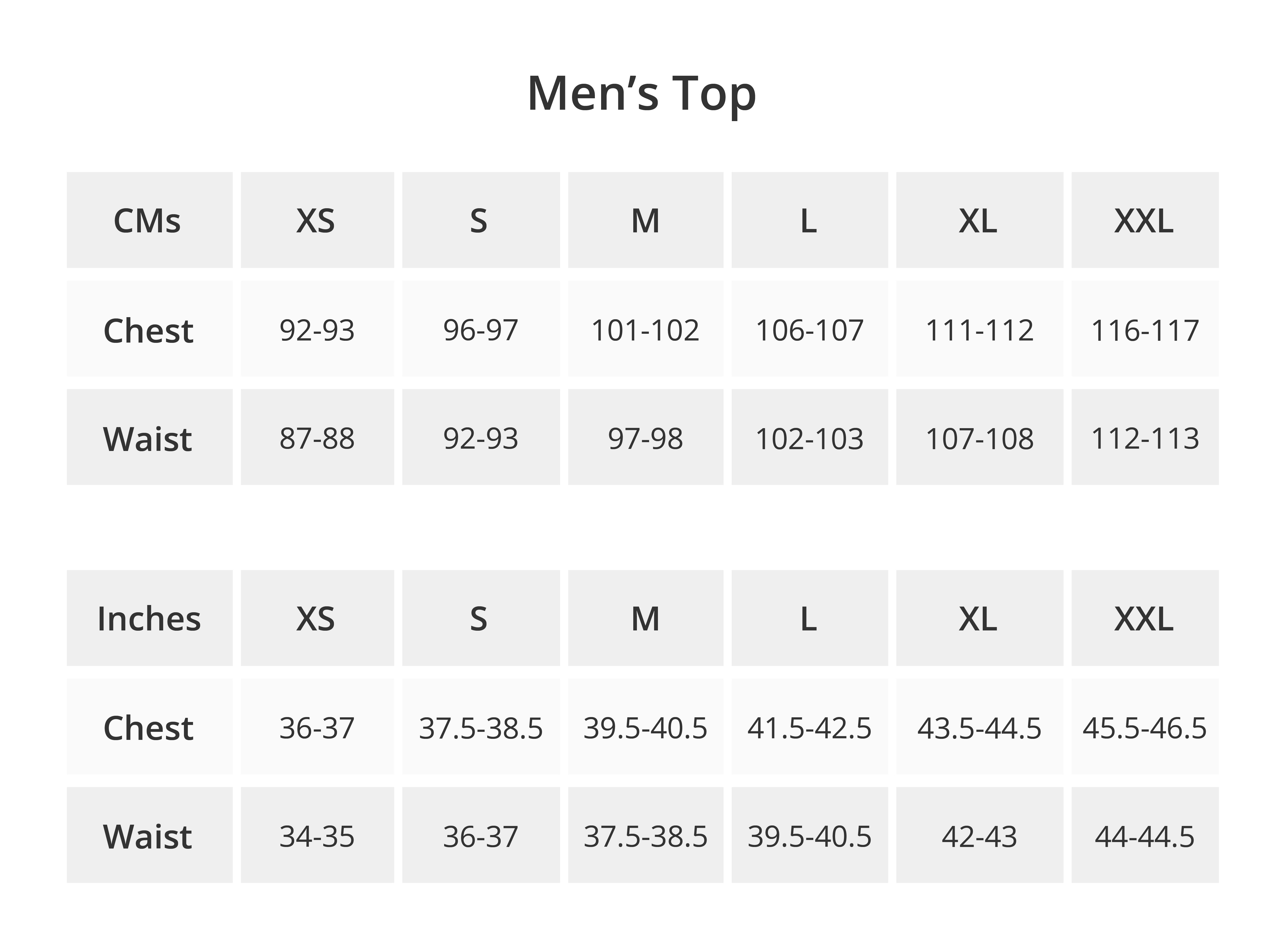
Task: Select the 96-97 chest measurement cell
Action: point(481,330)
